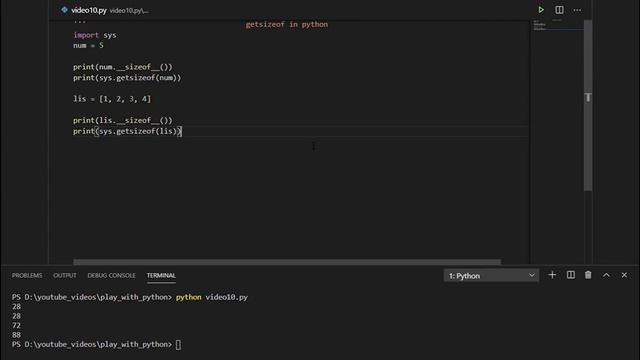Click the 'num = 5' line

(x=88, y=46)
